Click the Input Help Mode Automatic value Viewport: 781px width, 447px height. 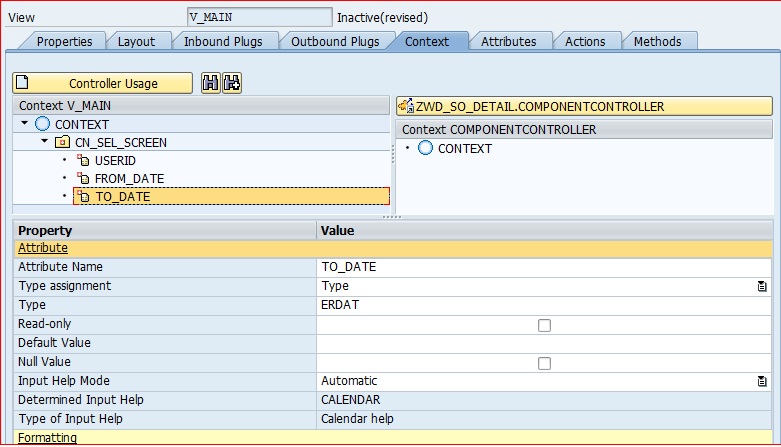click(349, 381)
